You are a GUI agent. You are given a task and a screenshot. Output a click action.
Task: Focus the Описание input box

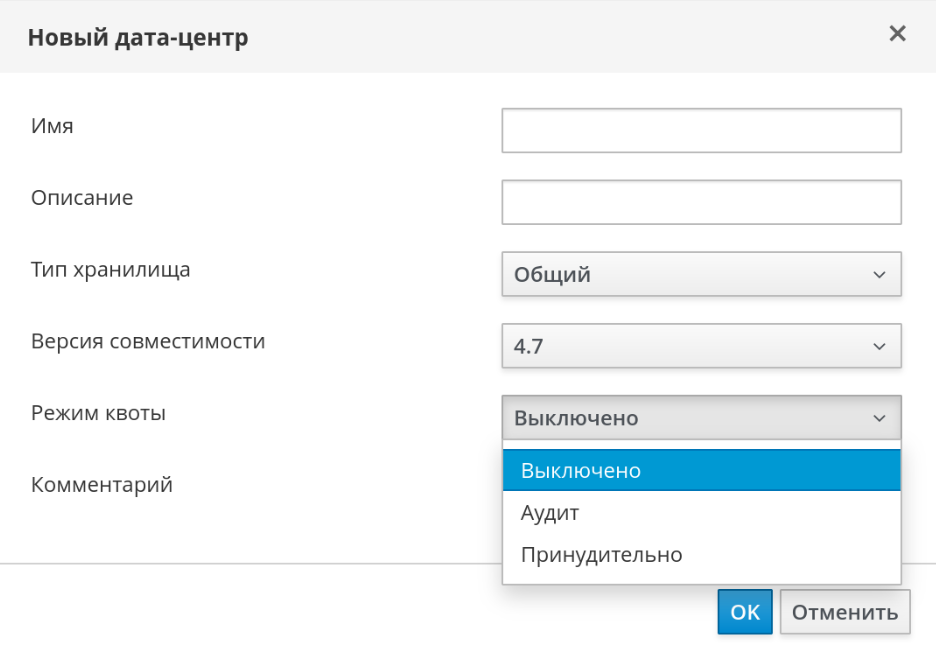[701, 202]
